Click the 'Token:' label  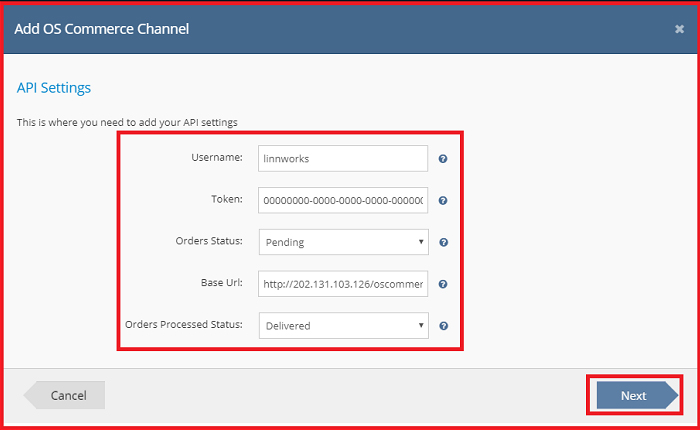227,199
